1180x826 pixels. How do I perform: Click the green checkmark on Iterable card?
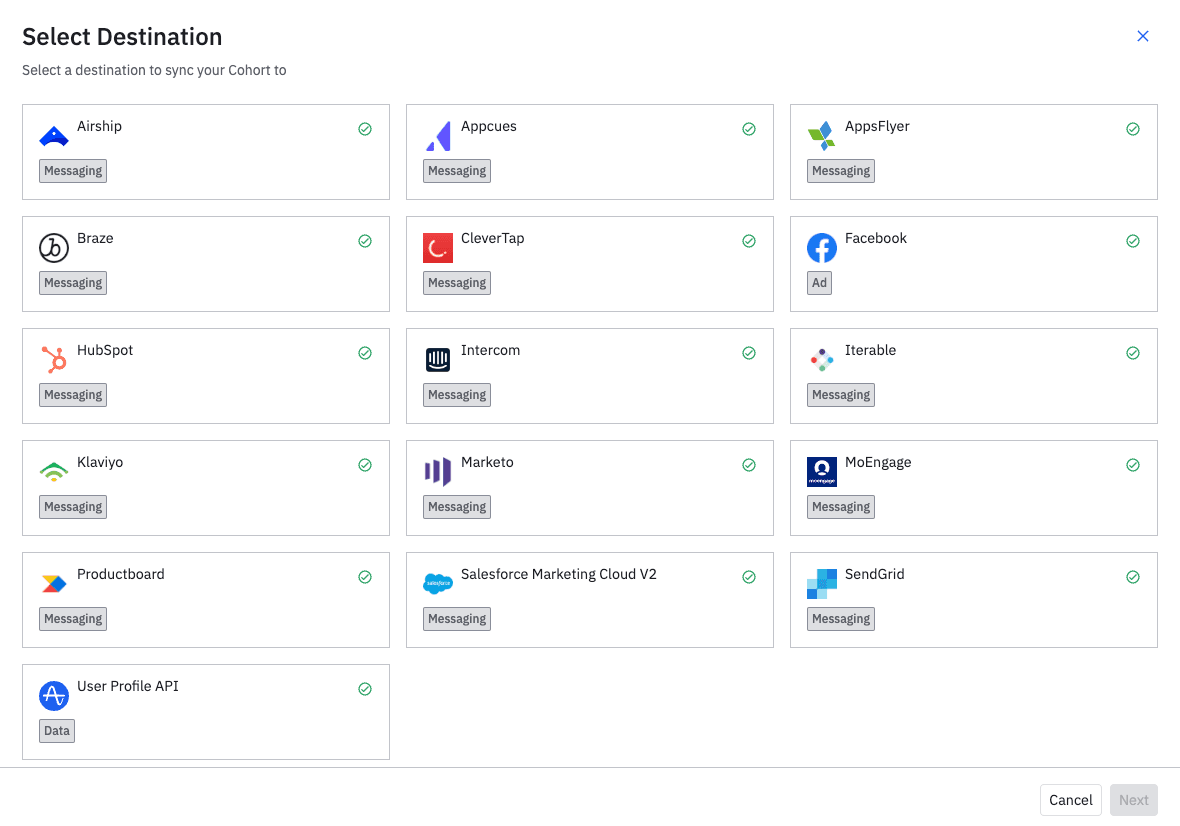[1133, 353]
